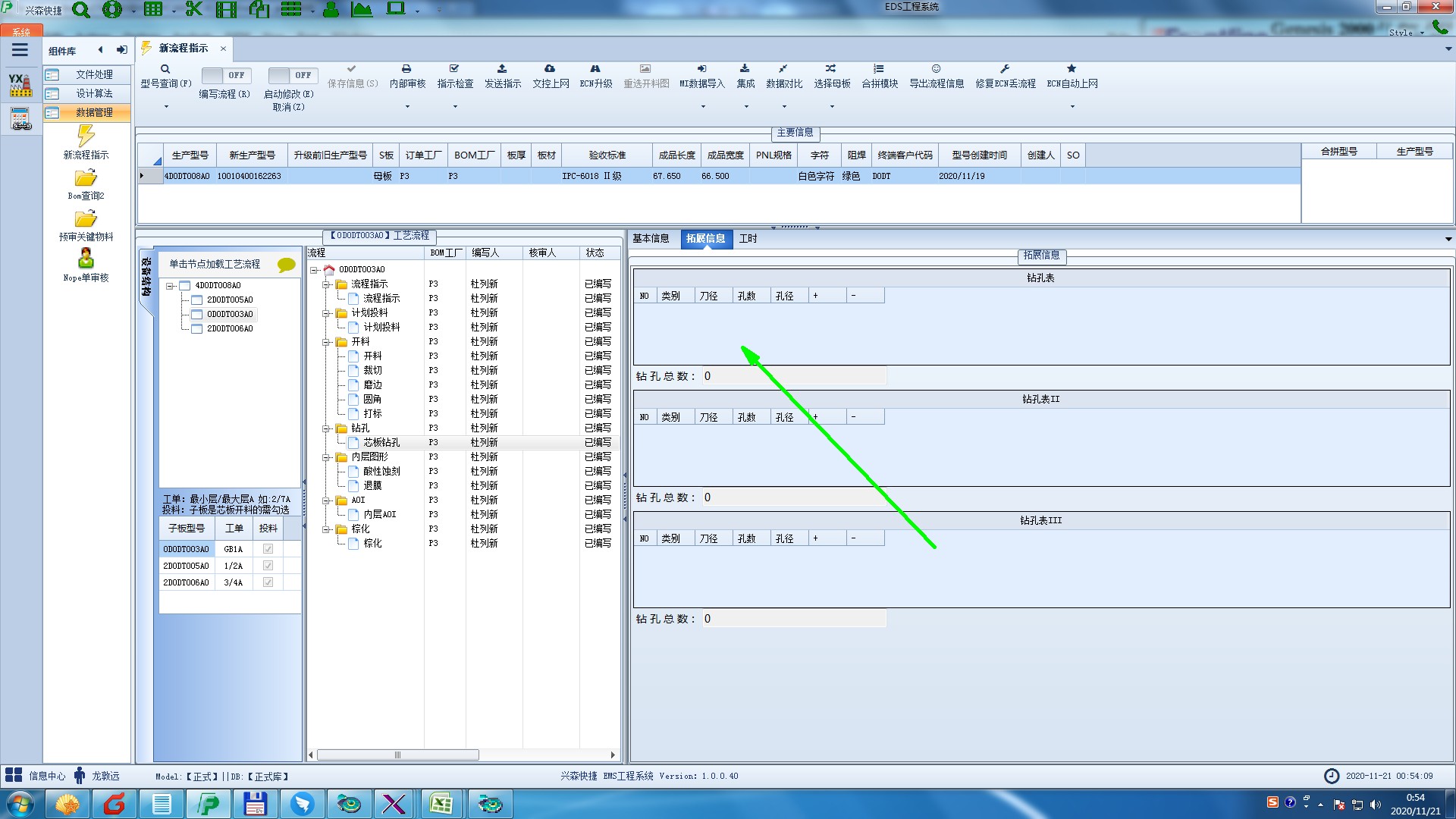1456x819 pixels.
Task: Open Bom查询2 folder icon
Action: pos(86,178)
